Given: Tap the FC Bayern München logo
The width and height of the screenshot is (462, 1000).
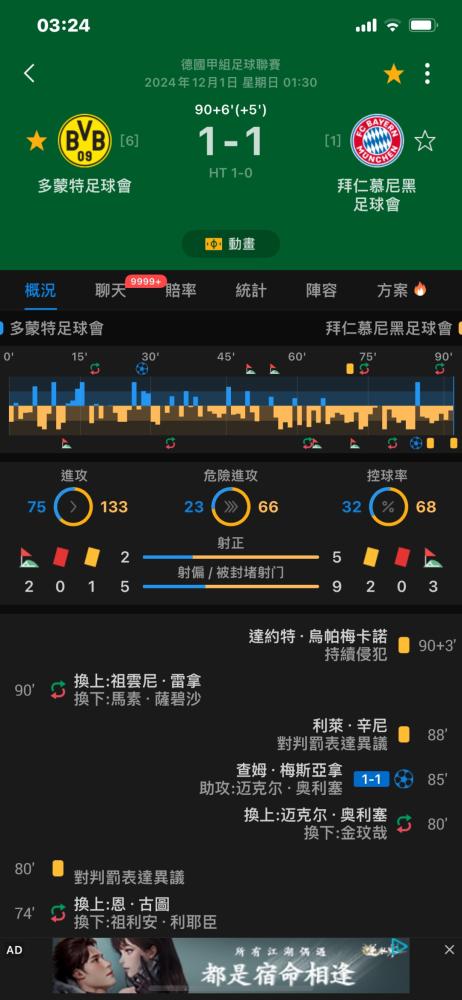Looking at the screenshot, I should (x=377, y=140).
